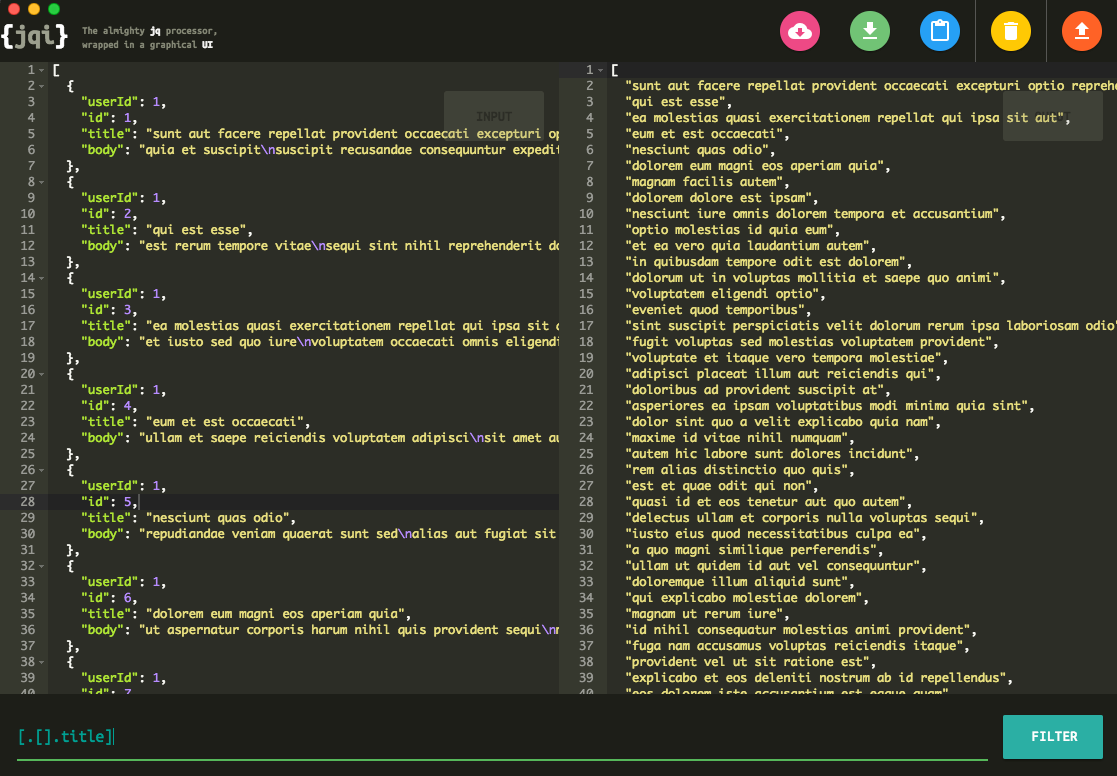Fold the object starting at input line 26

pyautogui.click(x=41, y=470)
